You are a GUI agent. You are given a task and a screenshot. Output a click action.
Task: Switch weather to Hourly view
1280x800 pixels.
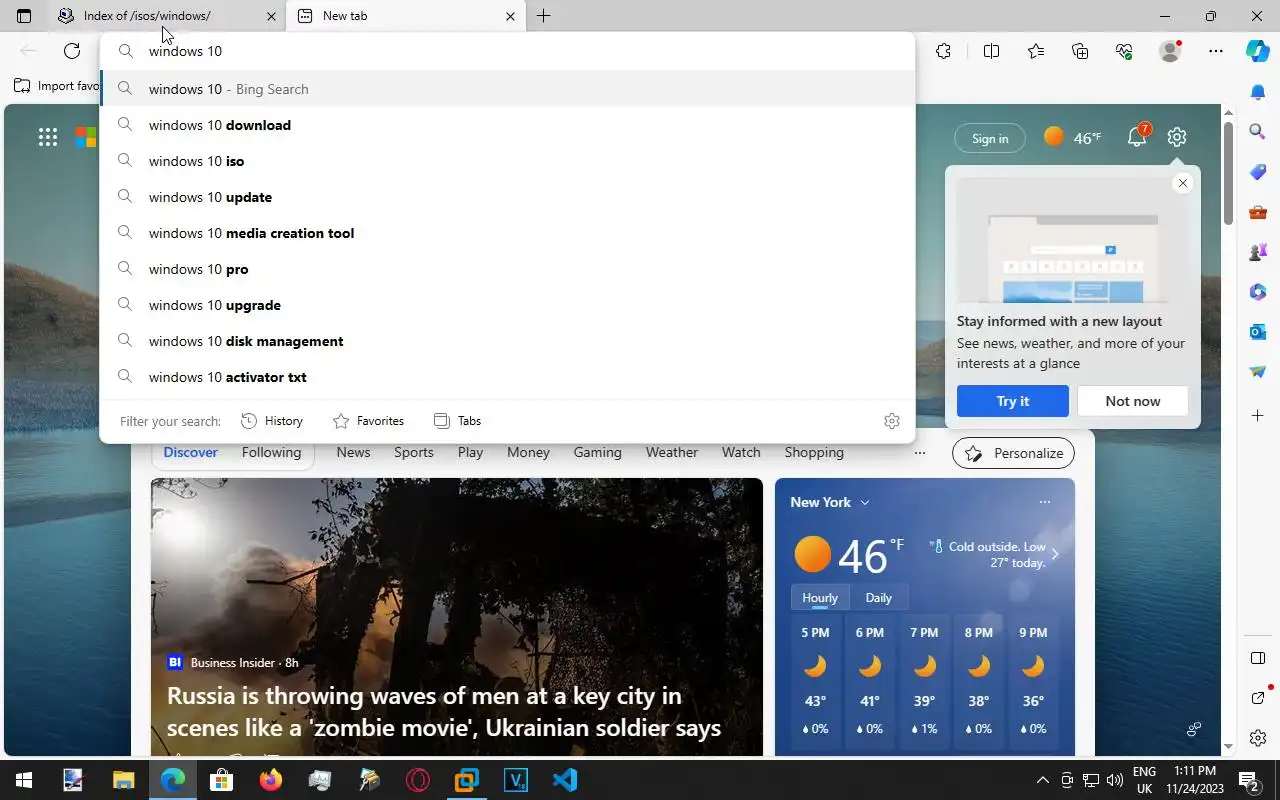click(820, 597)
